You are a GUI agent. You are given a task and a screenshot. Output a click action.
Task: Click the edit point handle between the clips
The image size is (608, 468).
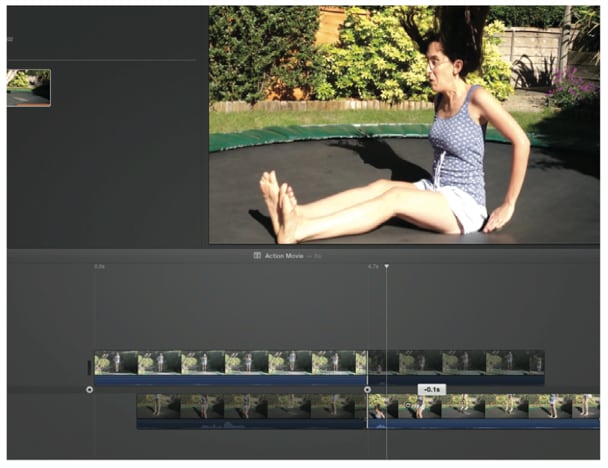[x=367, y=389]
